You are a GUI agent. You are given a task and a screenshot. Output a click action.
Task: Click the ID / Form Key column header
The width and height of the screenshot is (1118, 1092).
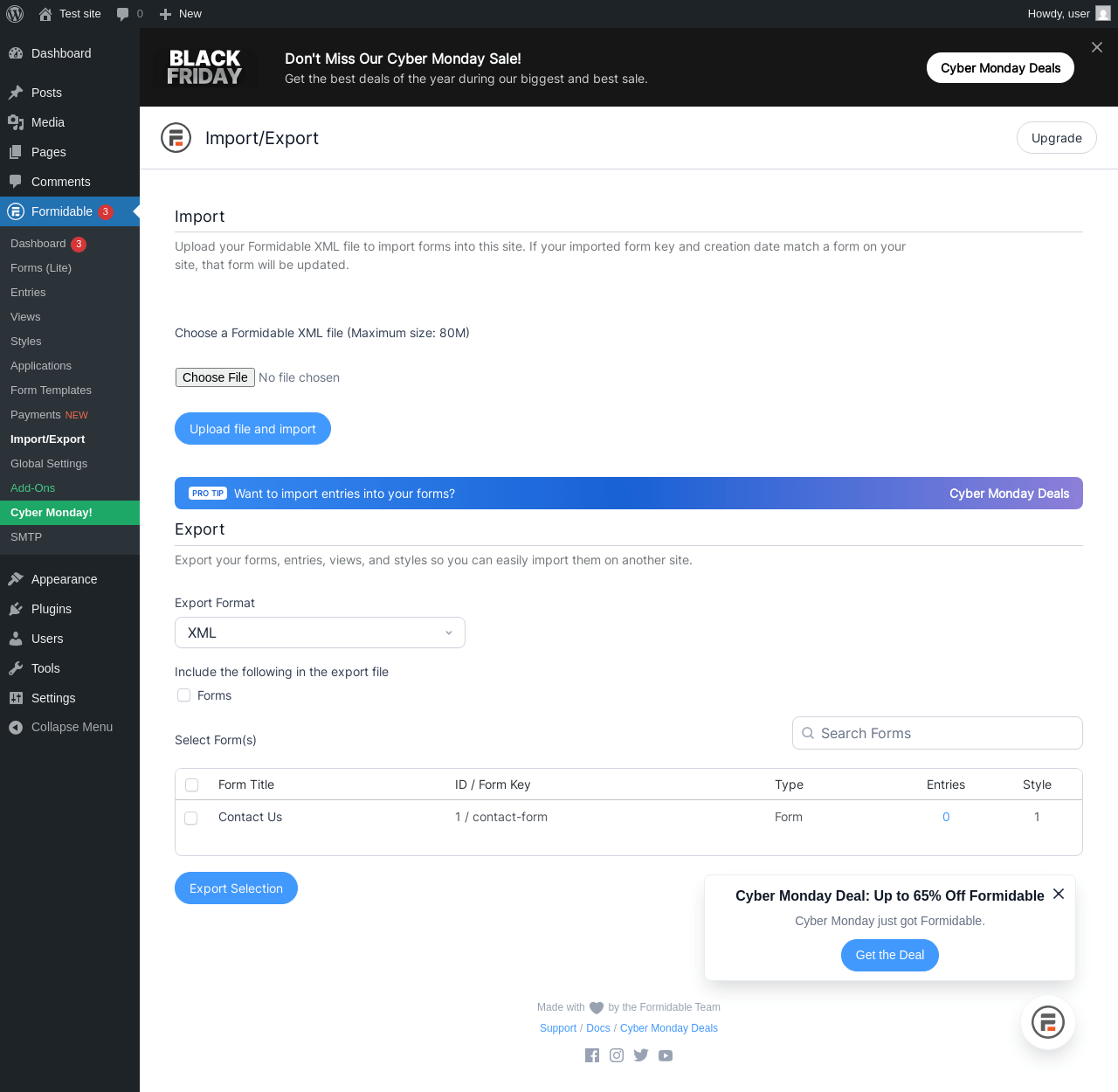coord(493,784)
